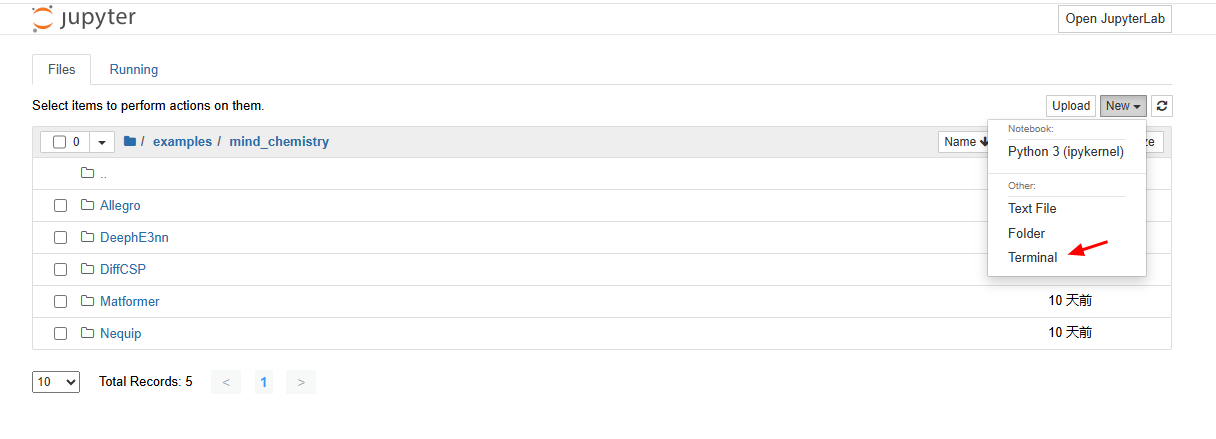Image resolution: width=1216 pixels, height=439 pixels.
Task: Click the Nequip folder icon
Action: [87, 333]
